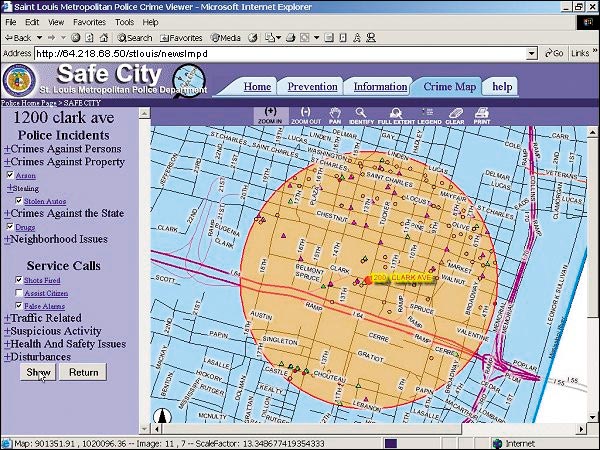Viewport: 600px width, 450px height.
Task: Select the Pan hand map tool
Action: pos(335,115)
